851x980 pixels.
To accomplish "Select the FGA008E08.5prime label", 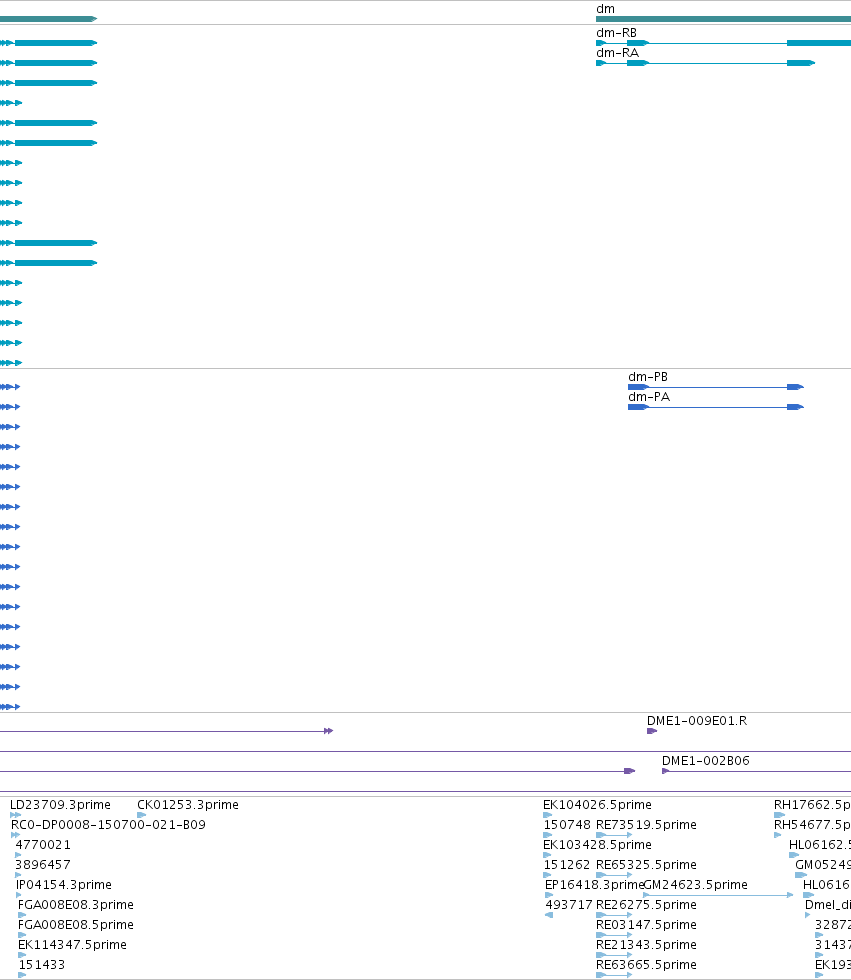I will (x=76, y=924).
